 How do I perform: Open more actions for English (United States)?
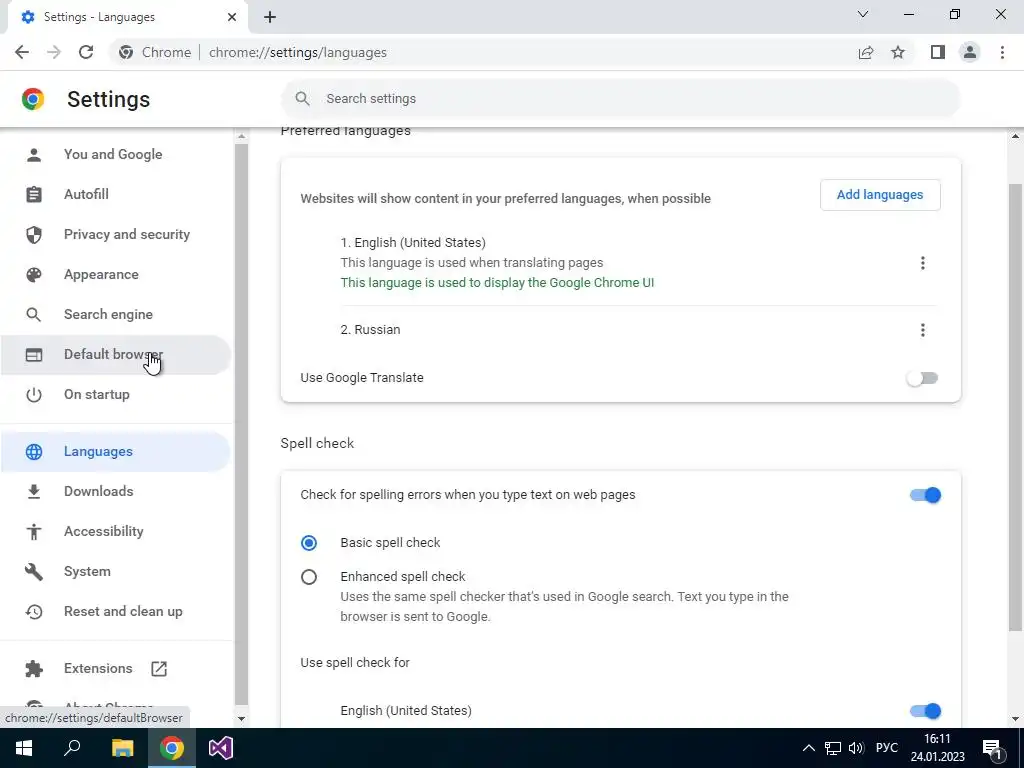coord(922,263)
